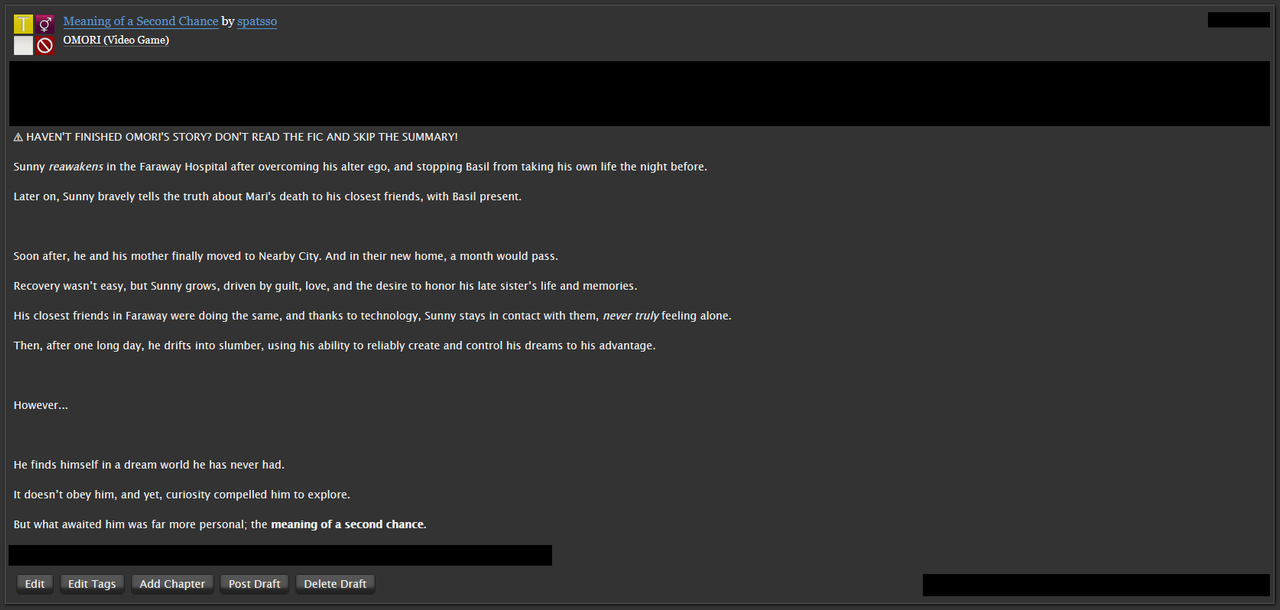The image size is (1280, 610).
Task: Open the 'OMORI (Video Game)' fandom link
Action: coord(116,40)
